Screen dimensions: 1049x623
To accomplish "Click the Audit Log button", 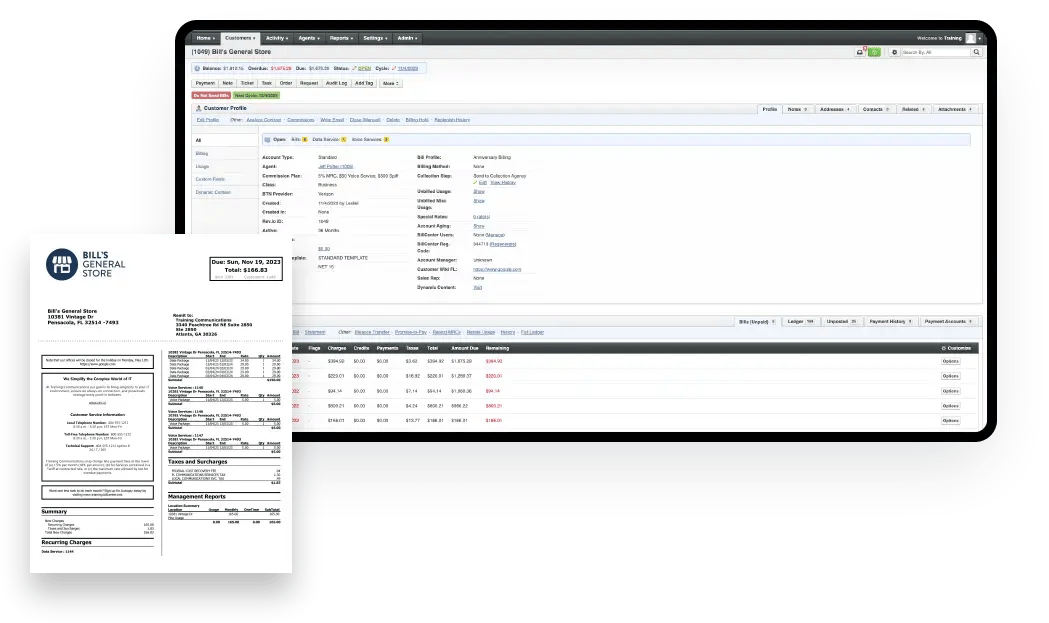I will [x=337, y=84].
